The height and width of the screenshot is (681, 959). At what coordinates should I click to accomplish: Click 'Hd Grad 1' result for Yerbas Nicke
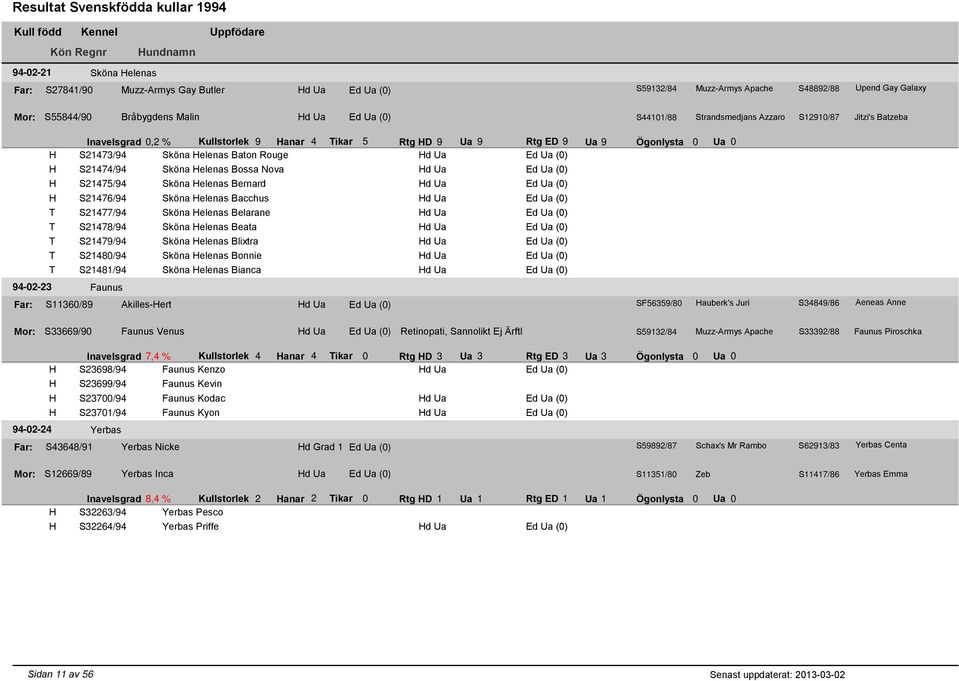(320, 447)
